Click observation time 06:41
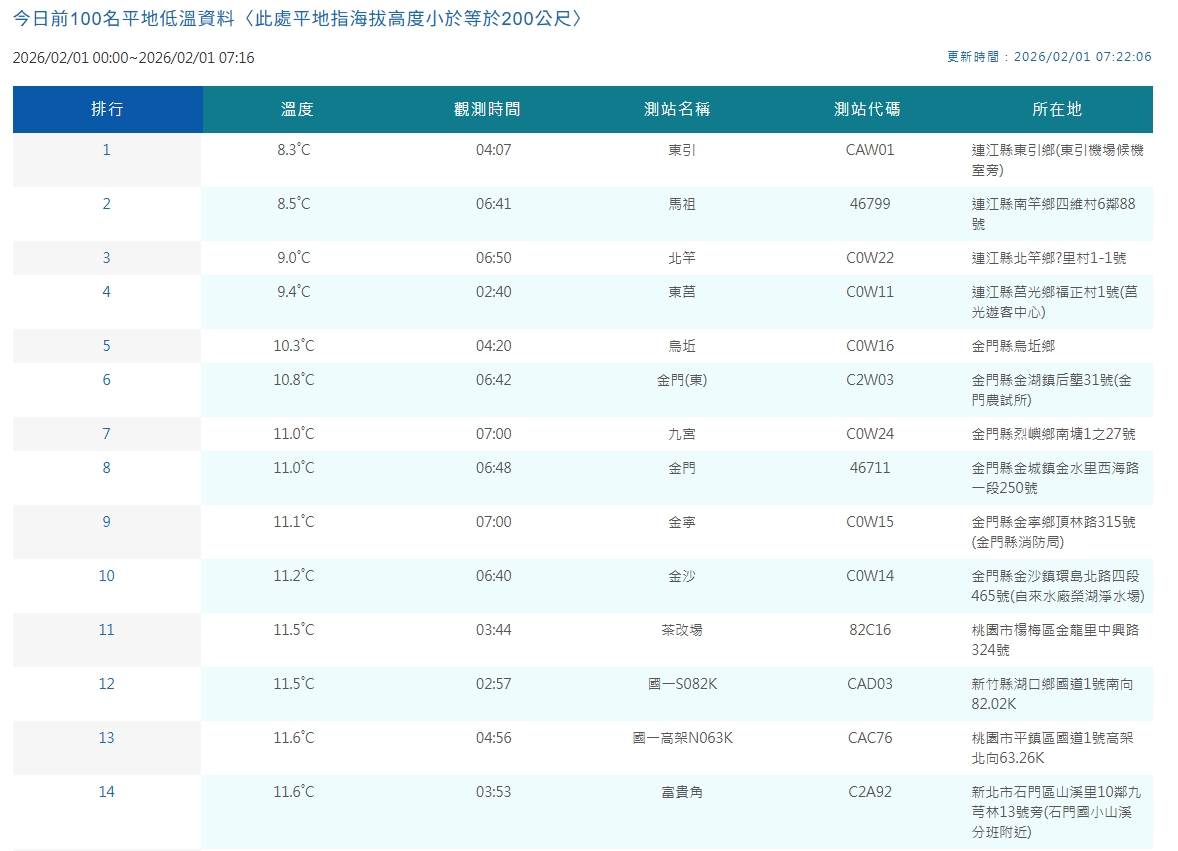The image size is (1178, 851). coord(494,204)
